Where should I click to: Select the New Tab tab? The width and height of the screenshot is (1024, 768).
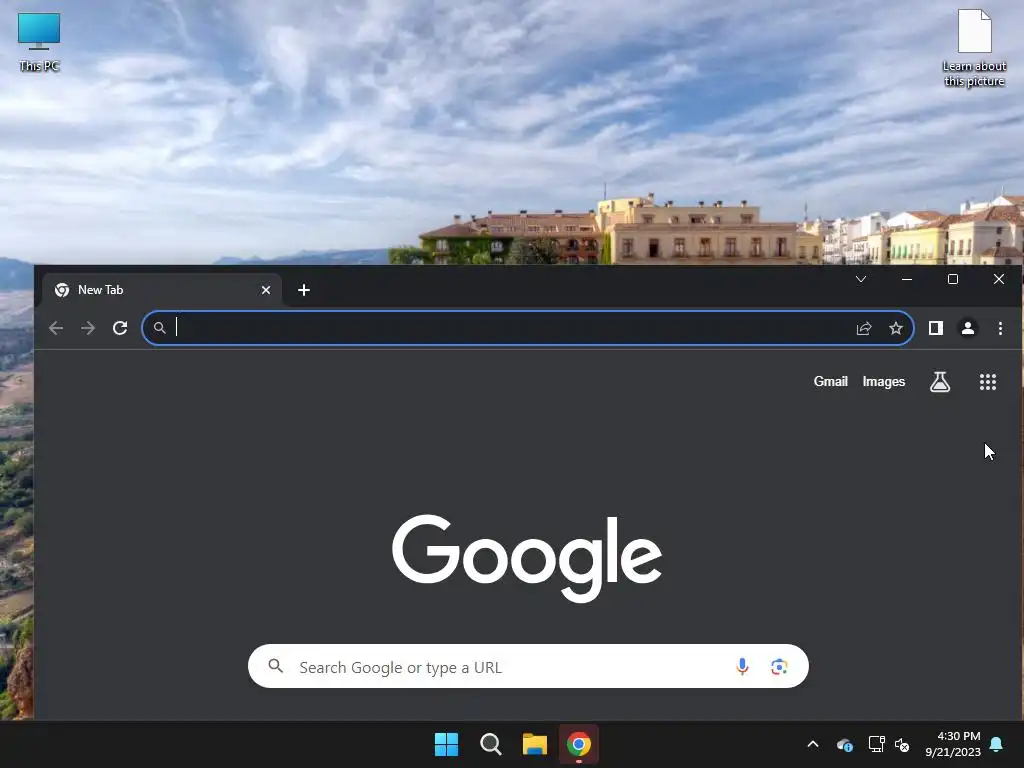tap(161, 290)
